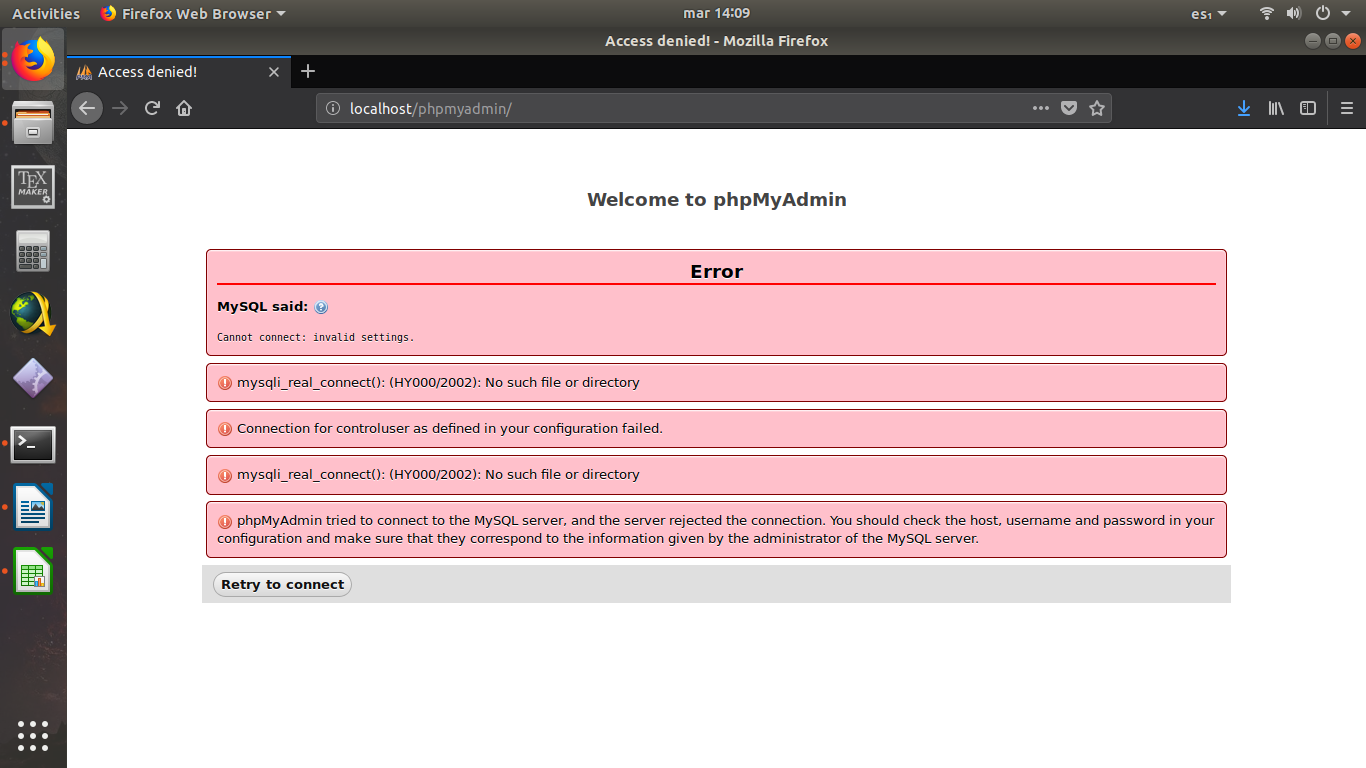This screenshot has height=768, width=1366.
Task: Close the Firefox window
Action: pos(1353,41)
